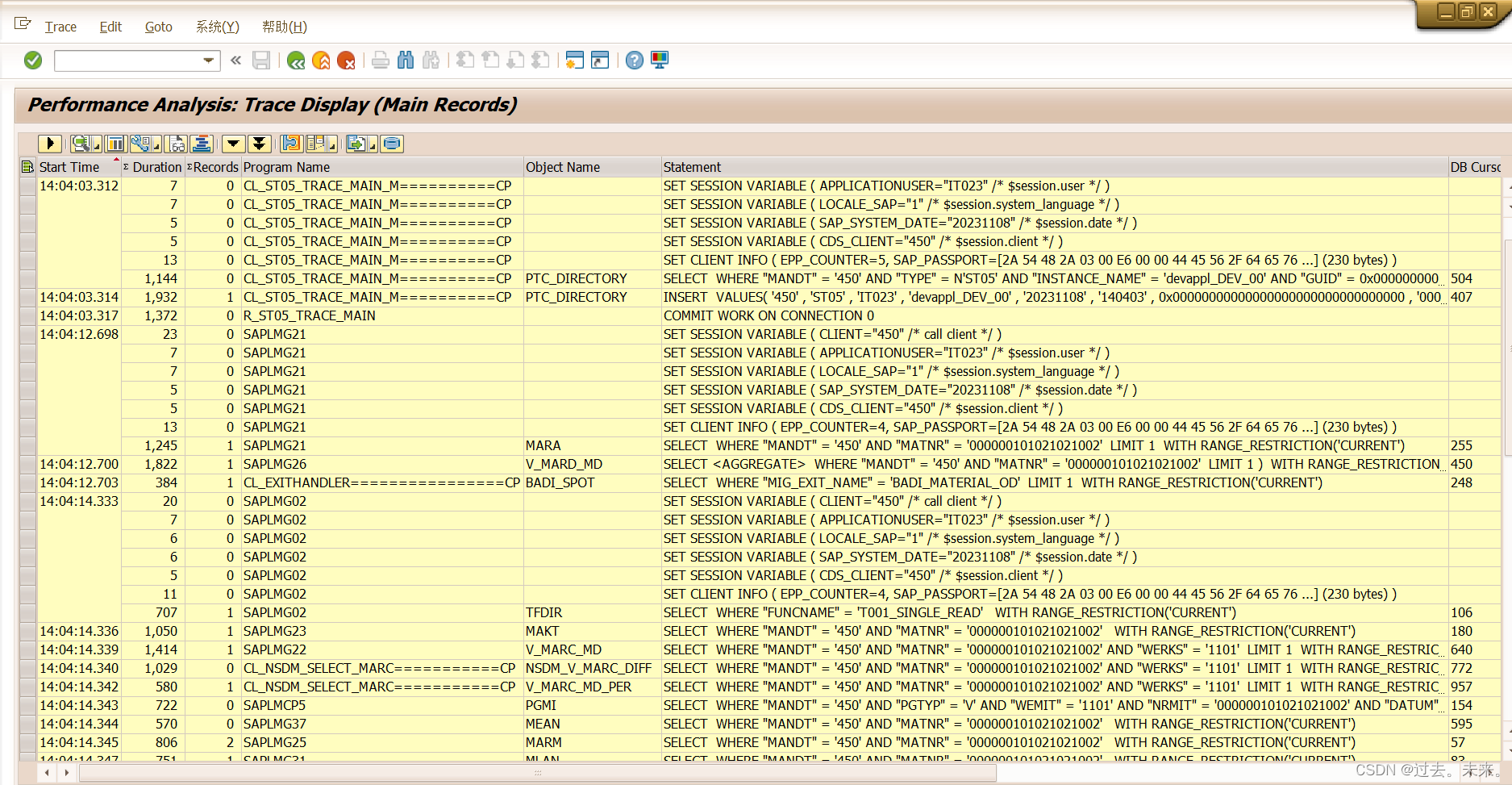Select the BADI_SPOT object name cell
Screen dimensions: 1512x785
click(x=592, y=482)
